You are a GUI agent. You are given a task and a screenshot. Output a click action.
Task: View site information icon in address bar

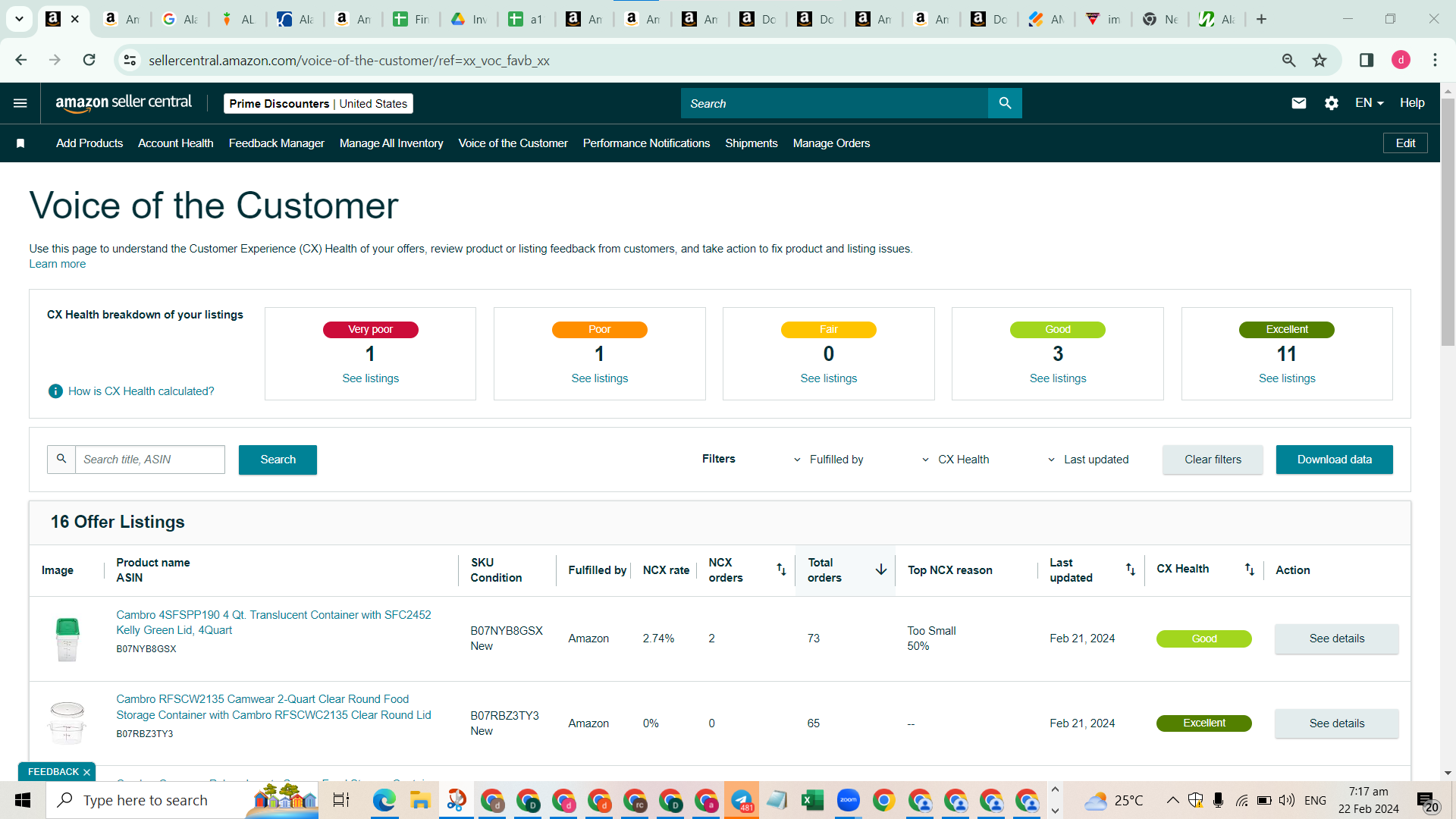click(130, 60)
